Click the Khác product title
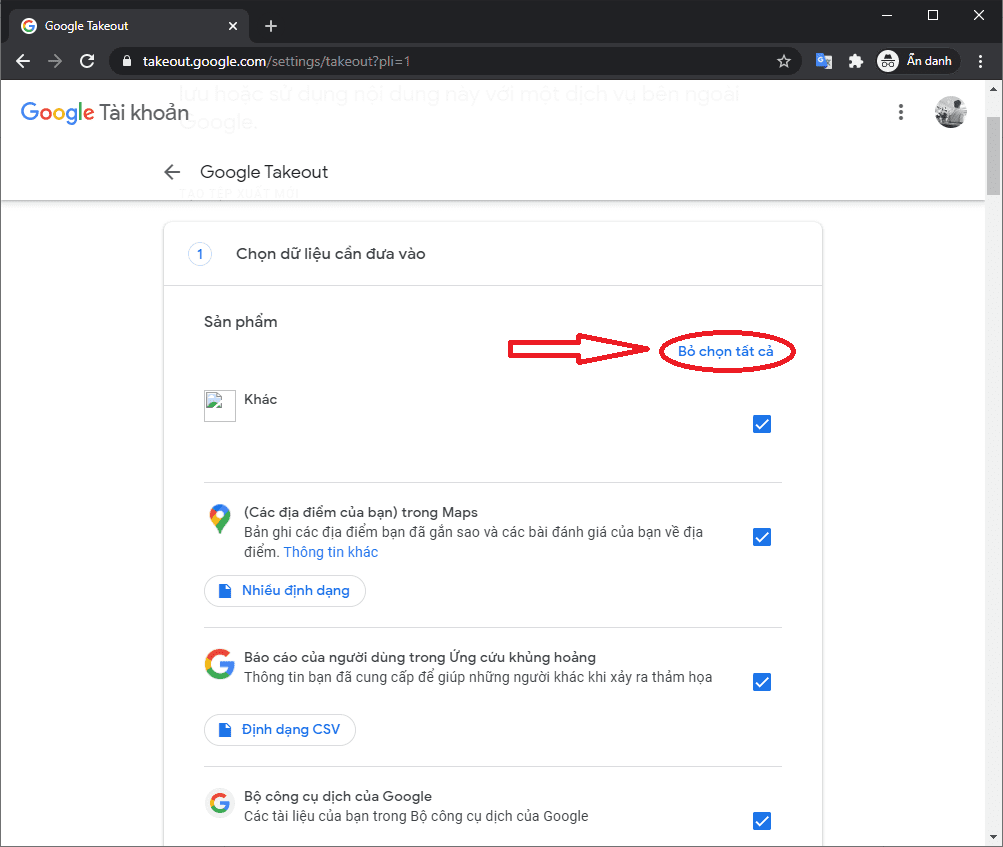The image size is (1003, 847). tap(260, 399)
